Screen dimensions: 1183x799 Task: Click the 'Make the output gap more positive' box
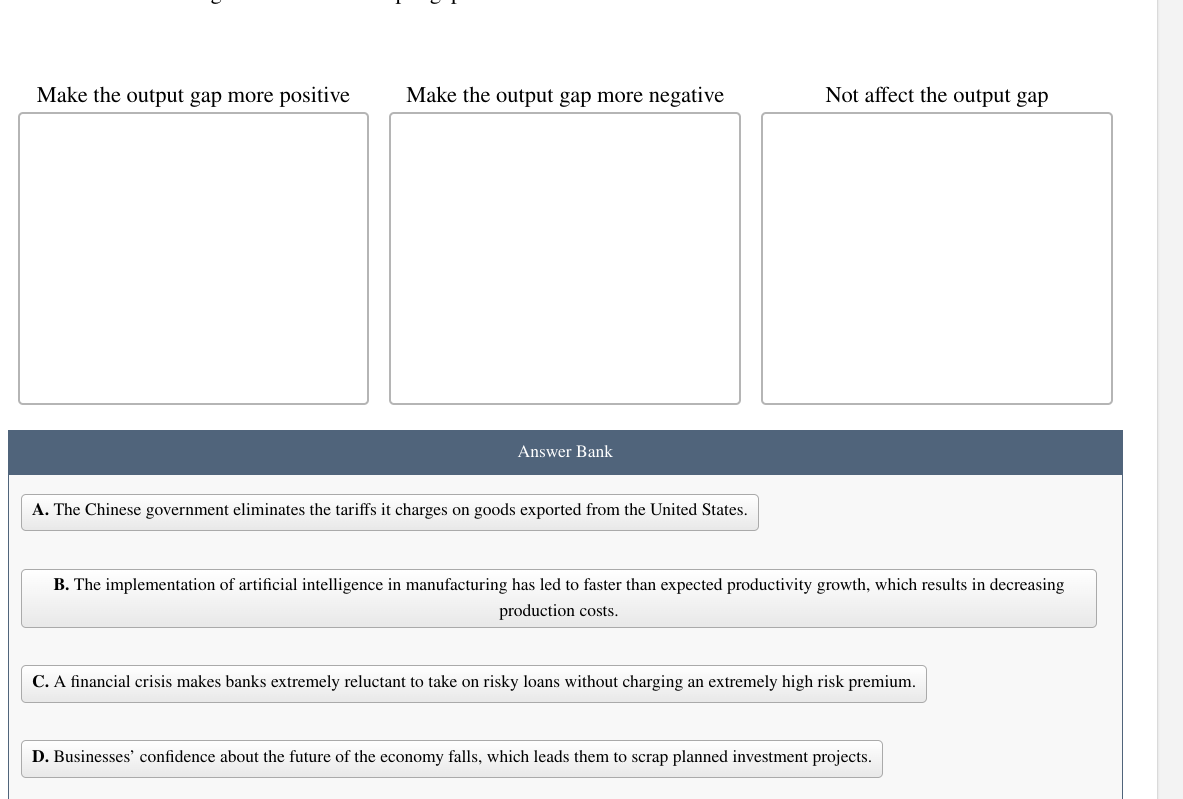(193, 258)
